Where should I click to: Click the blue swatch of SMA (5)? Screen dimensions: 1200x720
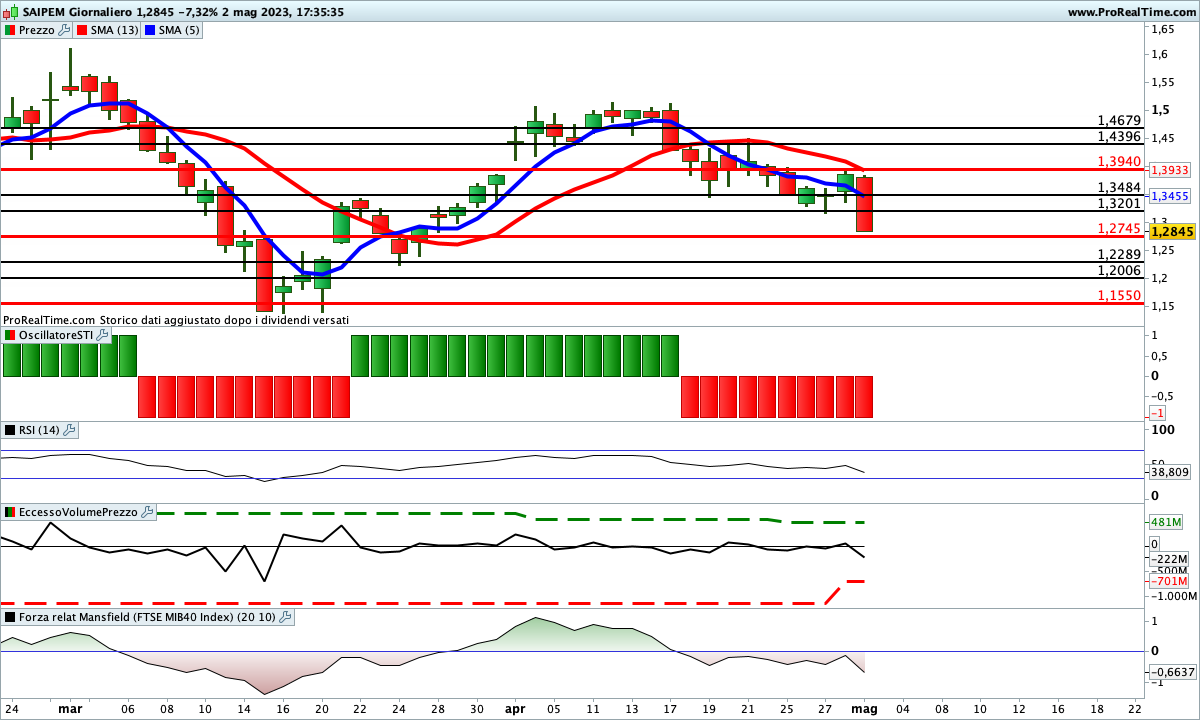150,30
